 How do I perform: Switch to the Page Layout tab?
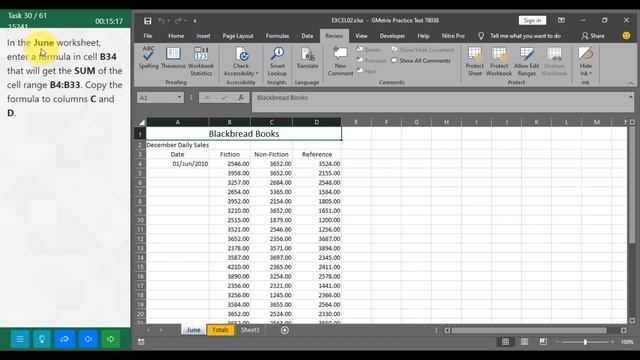point(238,36)
